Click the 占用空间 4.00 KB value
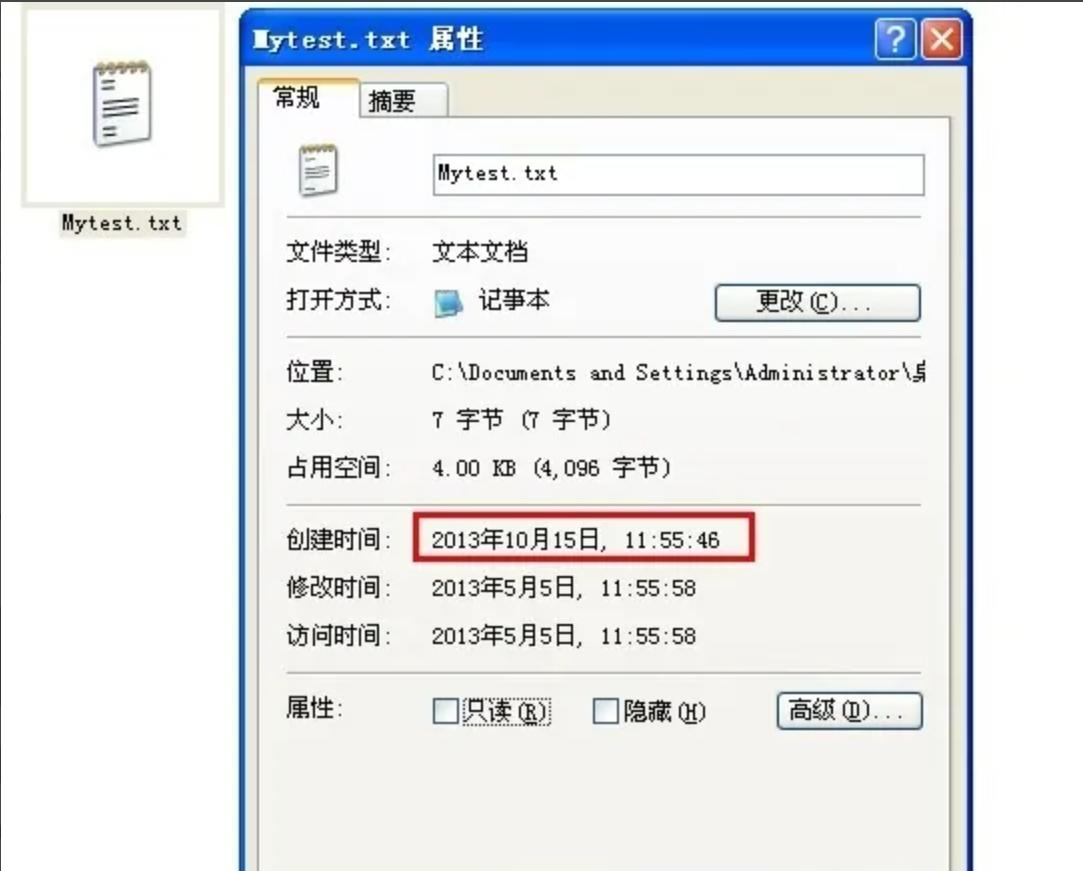The width and height of the screenshot is (1083, 871). [x=551, y=468]
